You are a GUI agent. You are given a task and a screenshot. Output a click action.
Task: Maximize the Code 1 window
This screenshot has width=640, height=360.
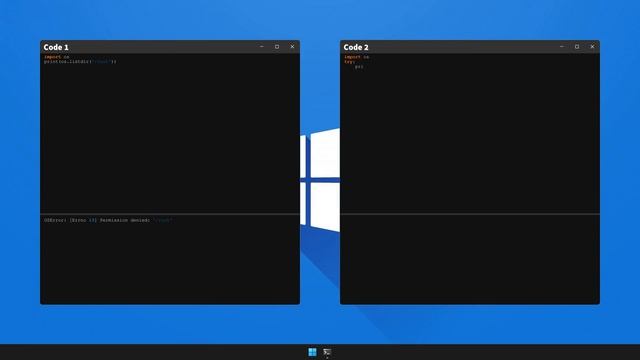pos(277,47)
